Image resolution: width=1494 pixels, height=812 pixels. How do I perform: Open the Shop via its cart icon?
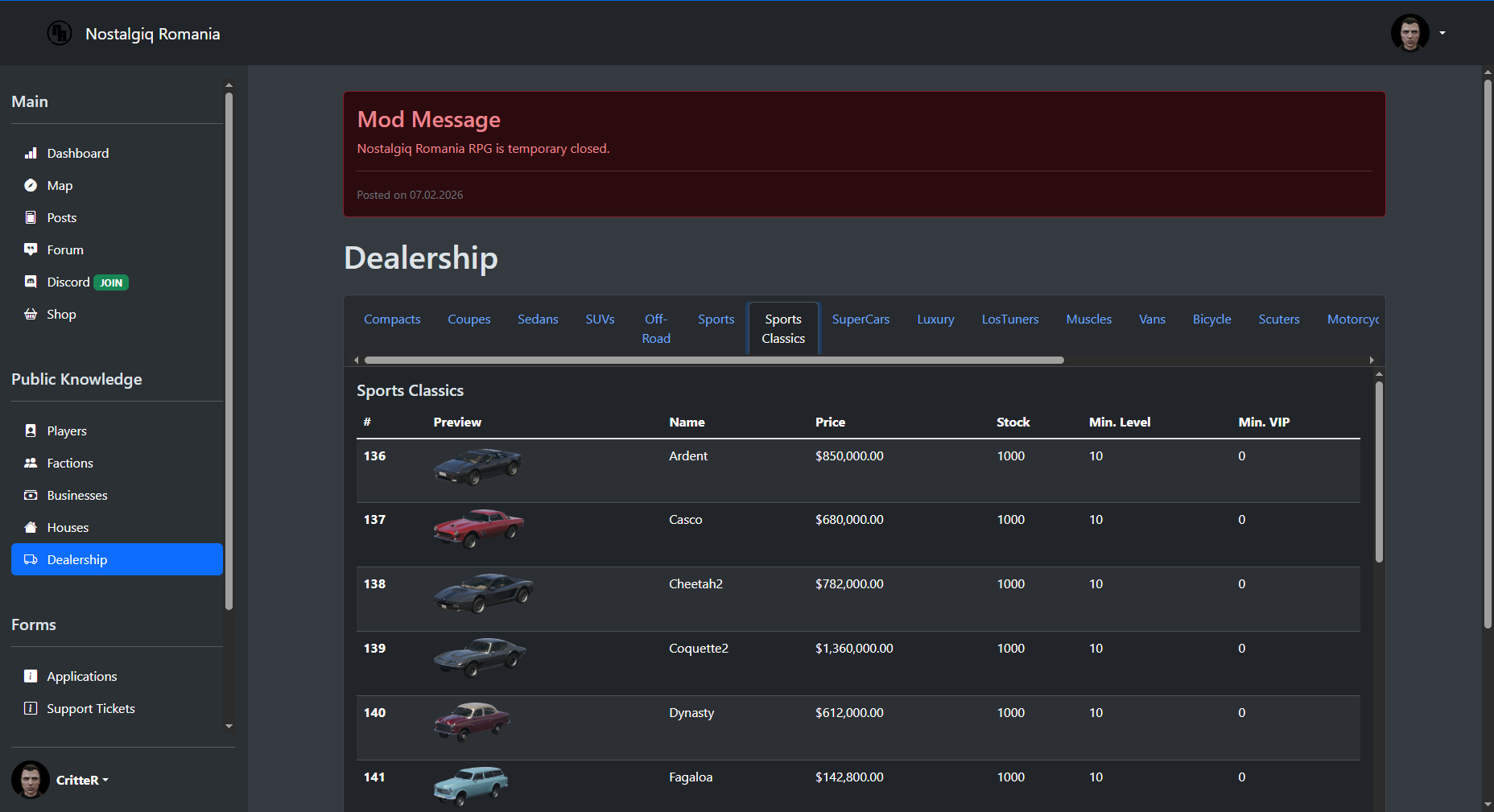31,314
